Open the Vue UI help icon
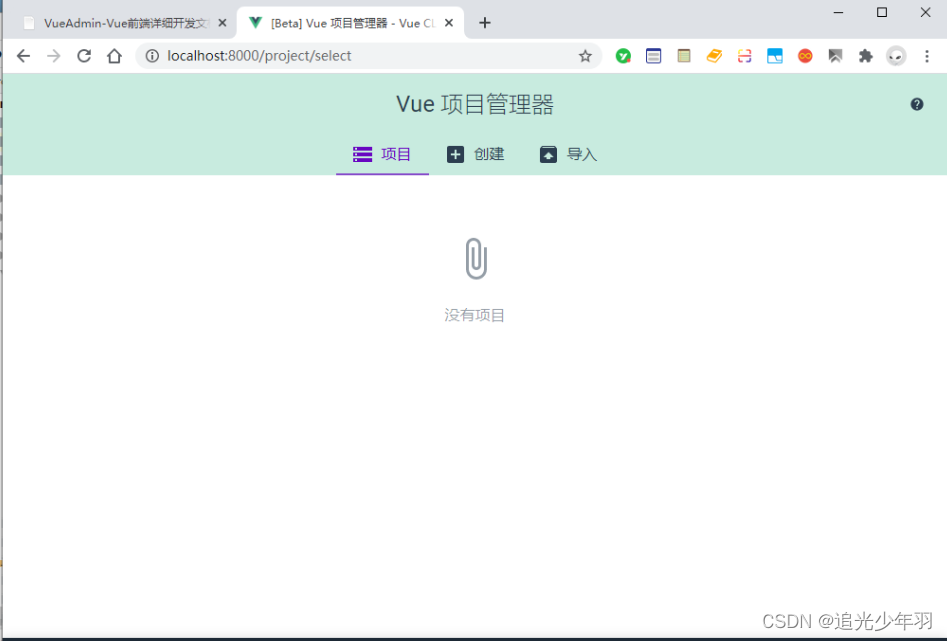Screen dimensions: 947x641 click(x=917, y=103)
